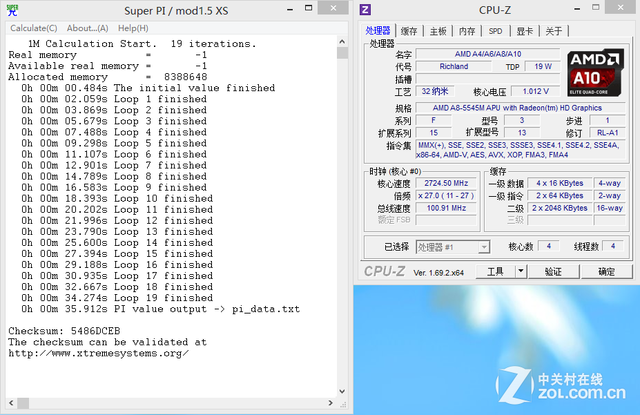Click the 线程数 value 4
Image resolution: width=640 pixels, height=415 pixels.
pyautogui.click(x=613, y=246)
